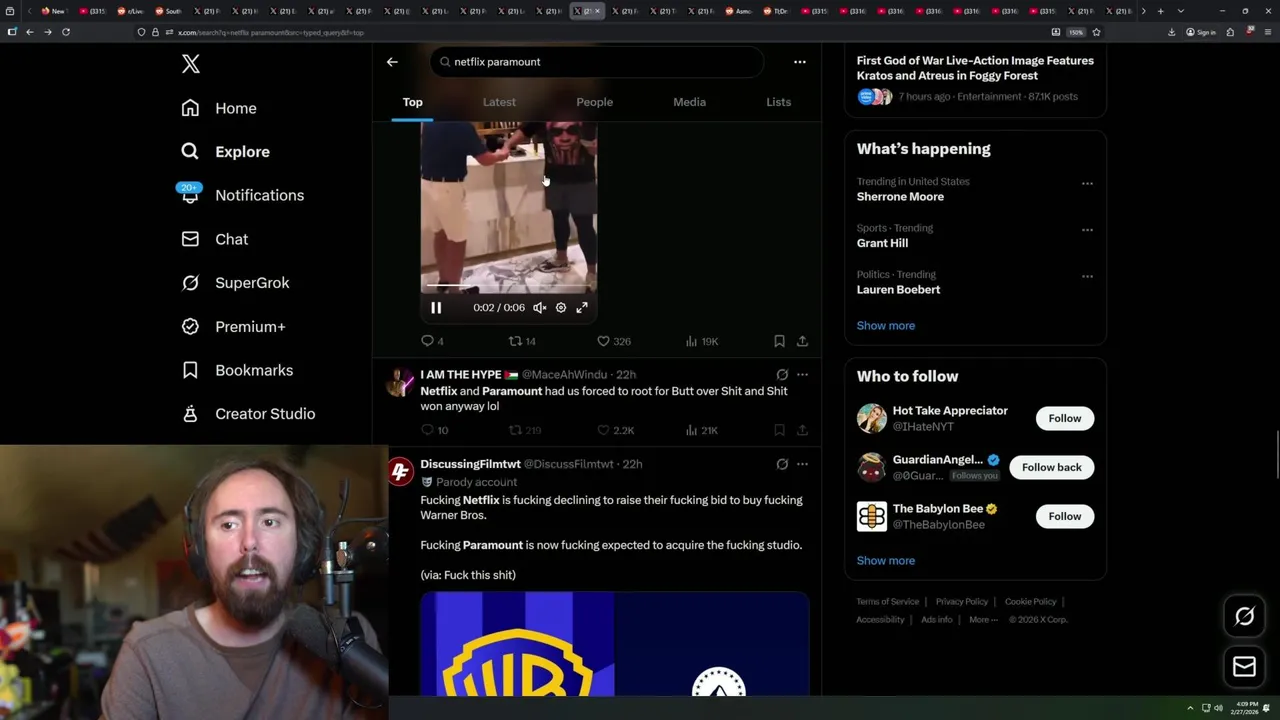Open video playback settings gear
Screen dimensions: 1280x720
[x=561, y=308]
